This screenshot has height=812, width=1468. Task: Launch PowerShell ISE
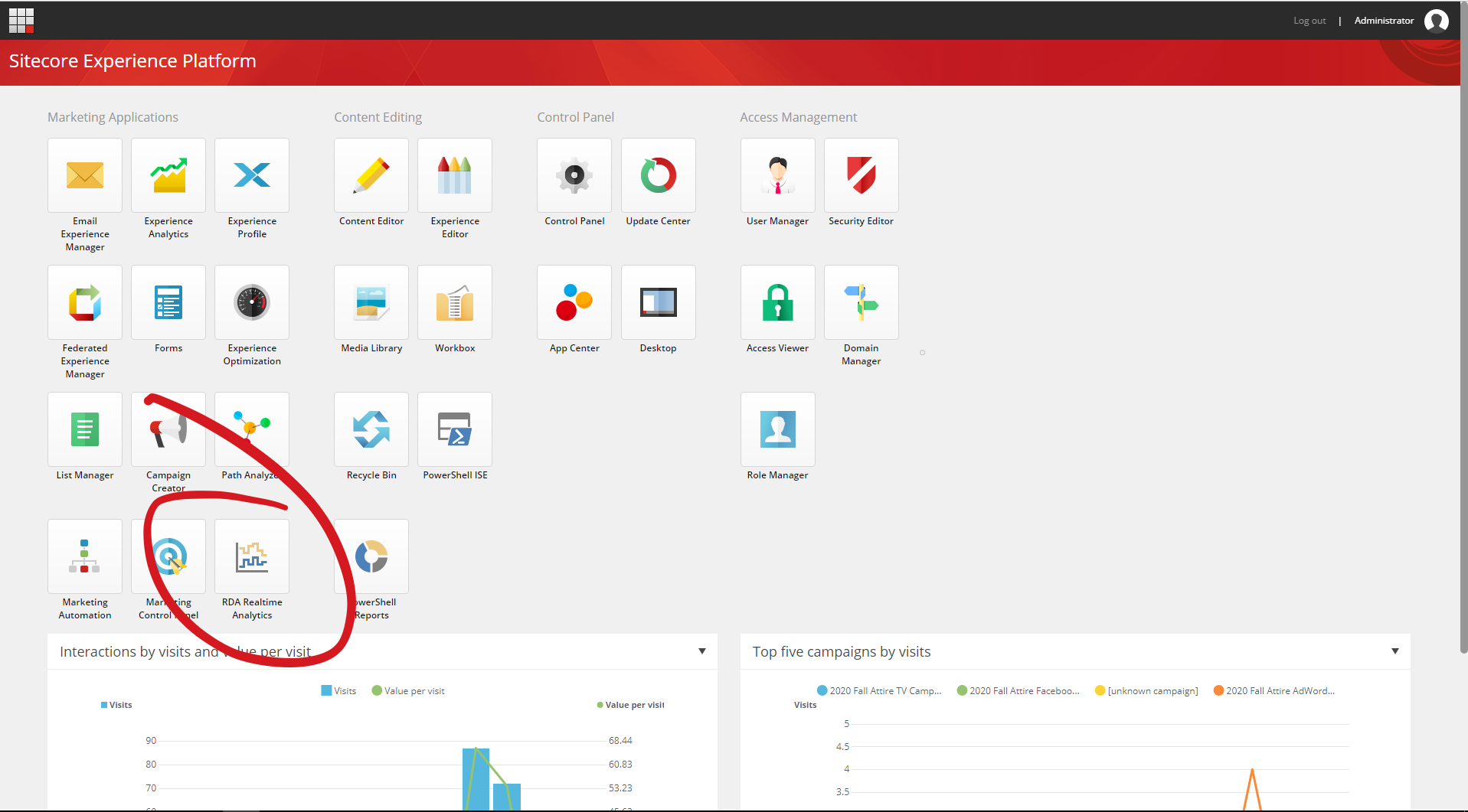[x=455, y=429]
